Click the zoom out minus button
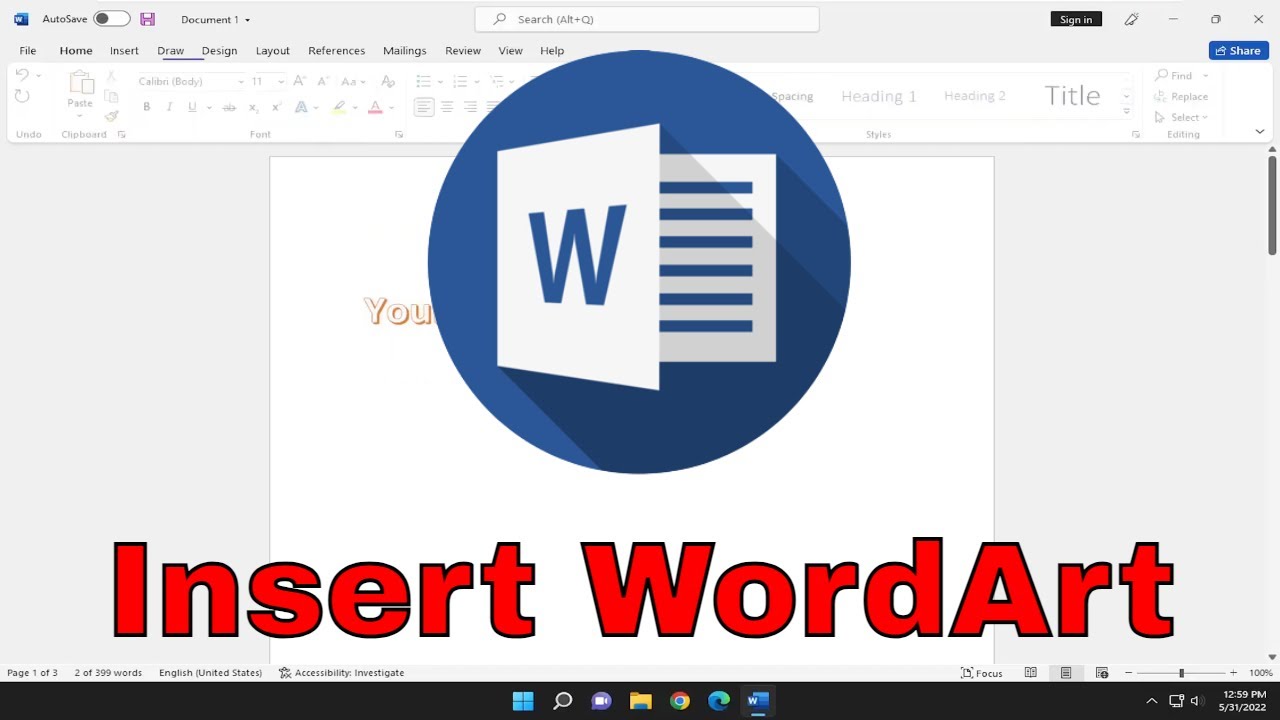Image resolution: width=1280 pixels, height=720 pixels. click(1128, 673)
